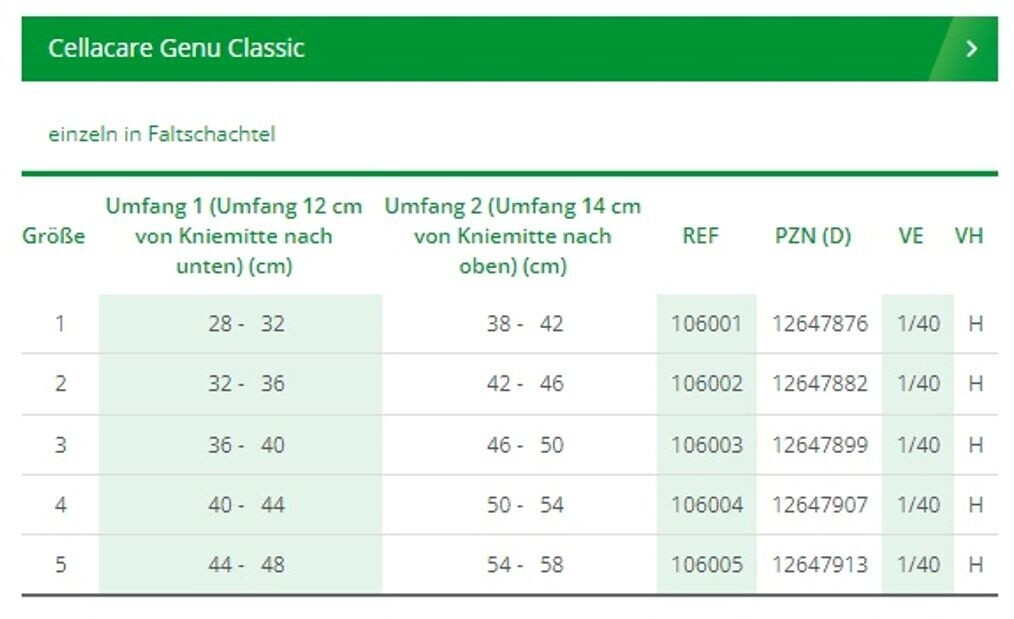1014x619 pixels.
Task: Select REF number 106003
Action: [x=706, y=445]
